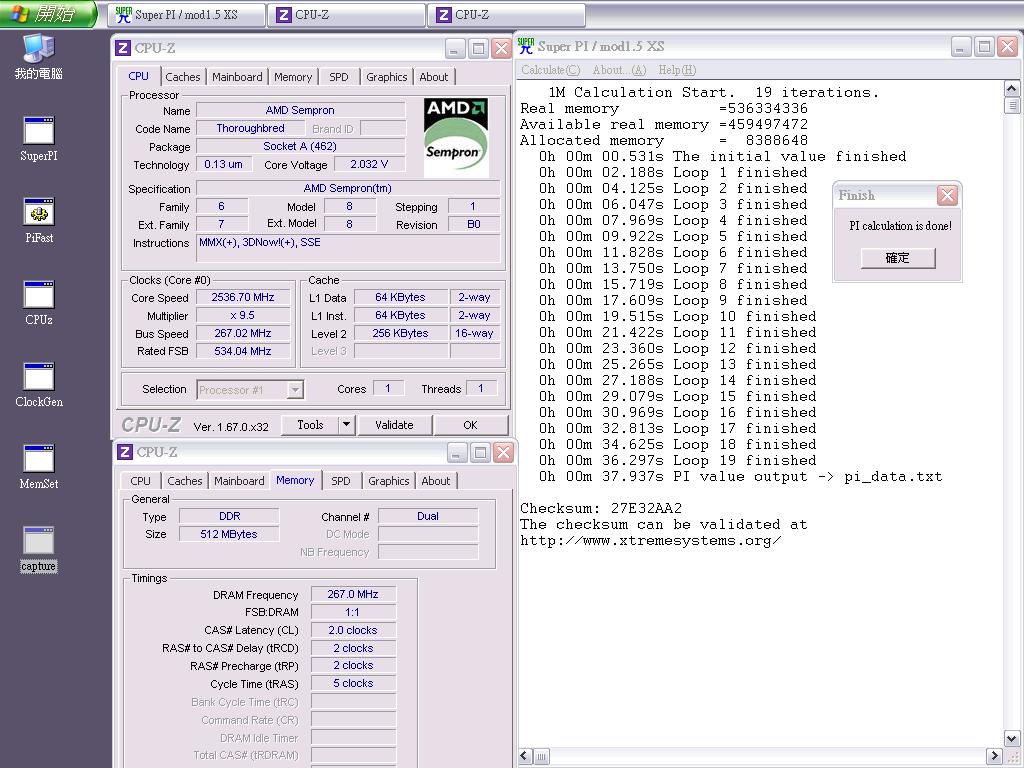Image resolution: width=1024 pixels, height=768 pixels.
Task: Click Super PI window title icon
Action: point(526,46)
